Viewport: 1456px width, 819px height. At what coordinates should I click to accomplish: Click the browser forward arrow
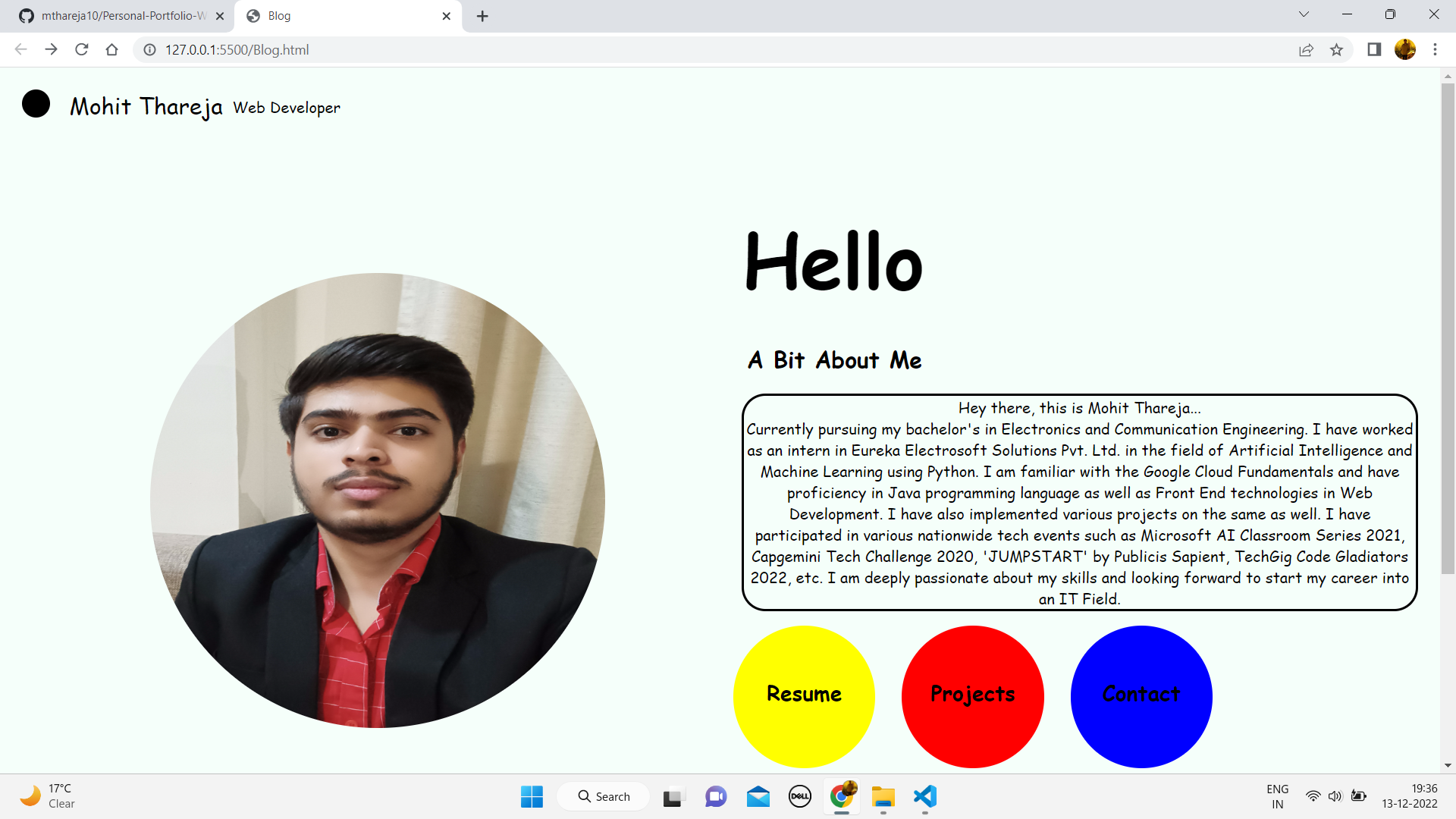51,49
